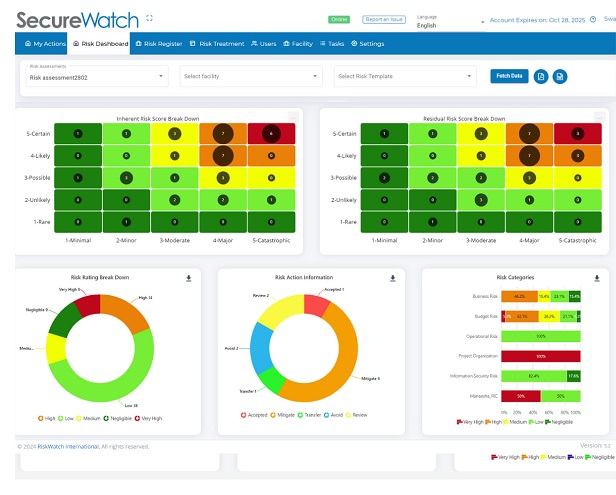Go to the Risk Treatment tab
616x495 pixels.
point(217,44)
